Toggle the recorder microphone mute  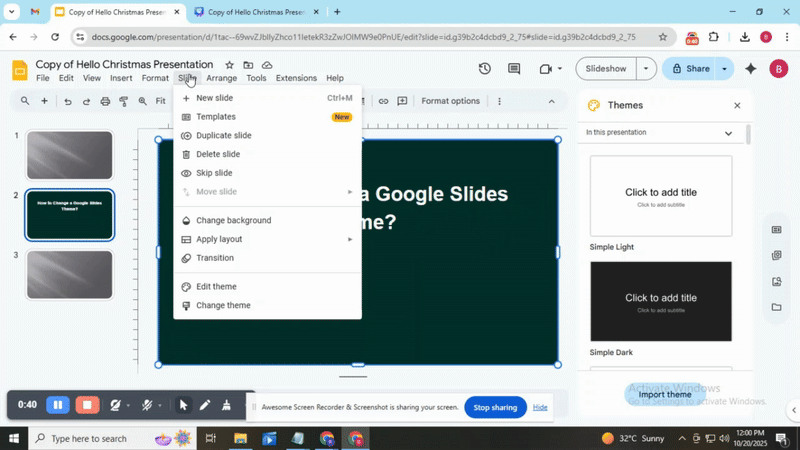click(146, 405)
